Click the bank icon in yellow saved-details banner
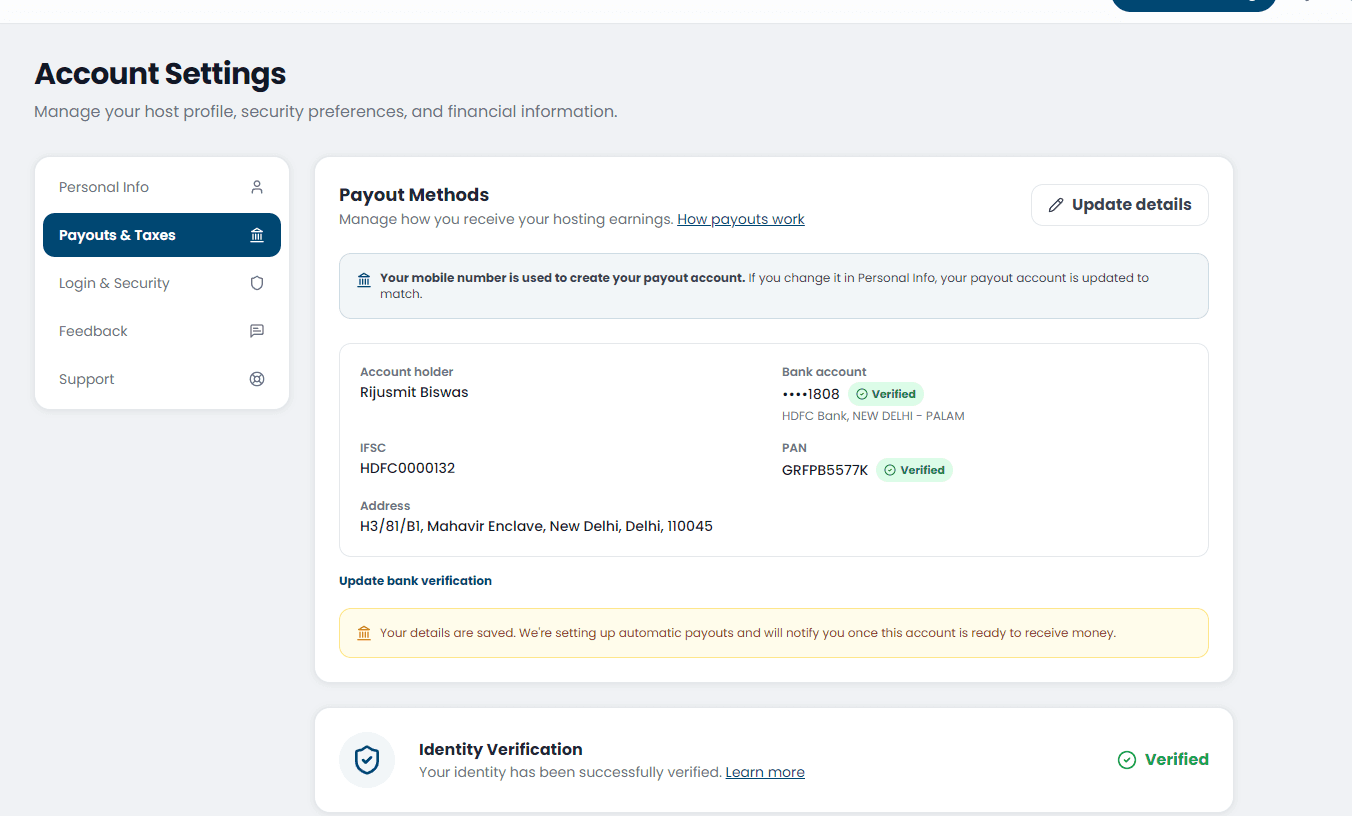Image resolution: width=1352 pixels, height=816 pixels. coord(364,633)
